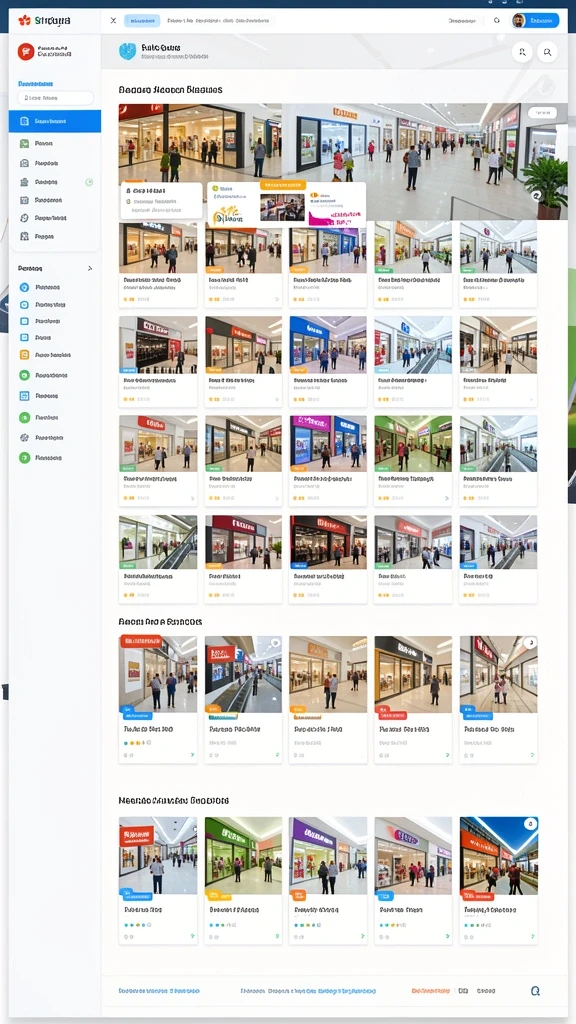Click into the sidebar search field
Viewport: 576px width, 1024px height.
pyautogui.click(x=56, y=98)
